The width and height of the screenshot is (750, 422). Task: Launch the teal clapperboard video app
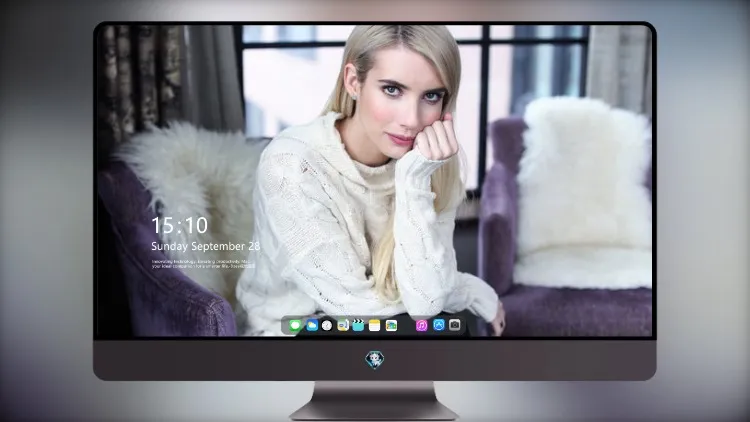358,326
